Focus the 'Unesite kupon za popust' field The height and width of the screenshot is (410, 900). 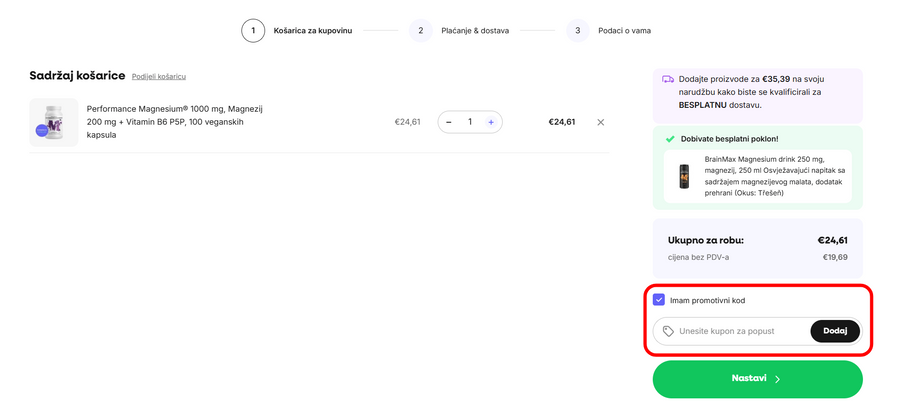click(740, 331)
